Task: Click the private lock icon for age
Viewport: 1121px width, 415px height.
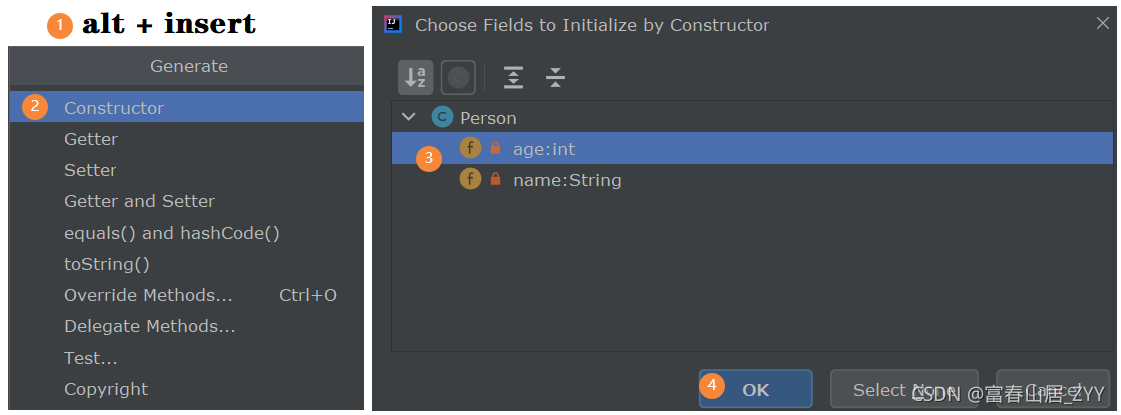Action: (x=495, y=148)
